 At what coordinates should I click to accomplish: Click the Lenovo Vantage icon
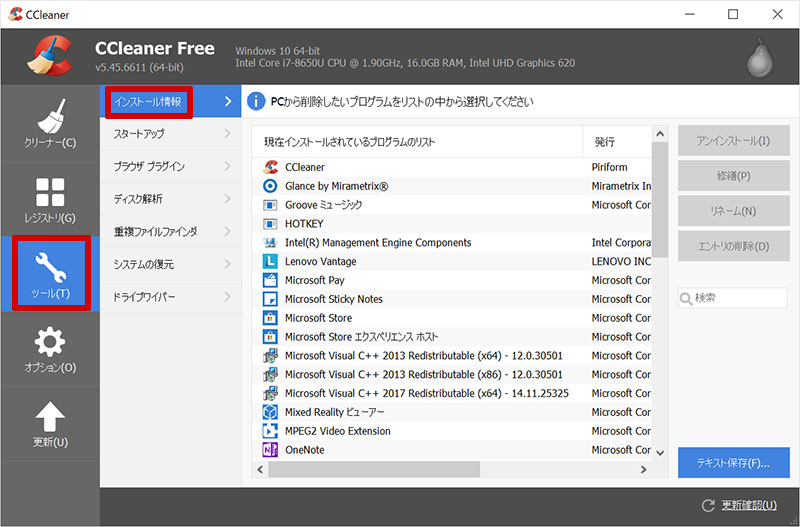270,261
